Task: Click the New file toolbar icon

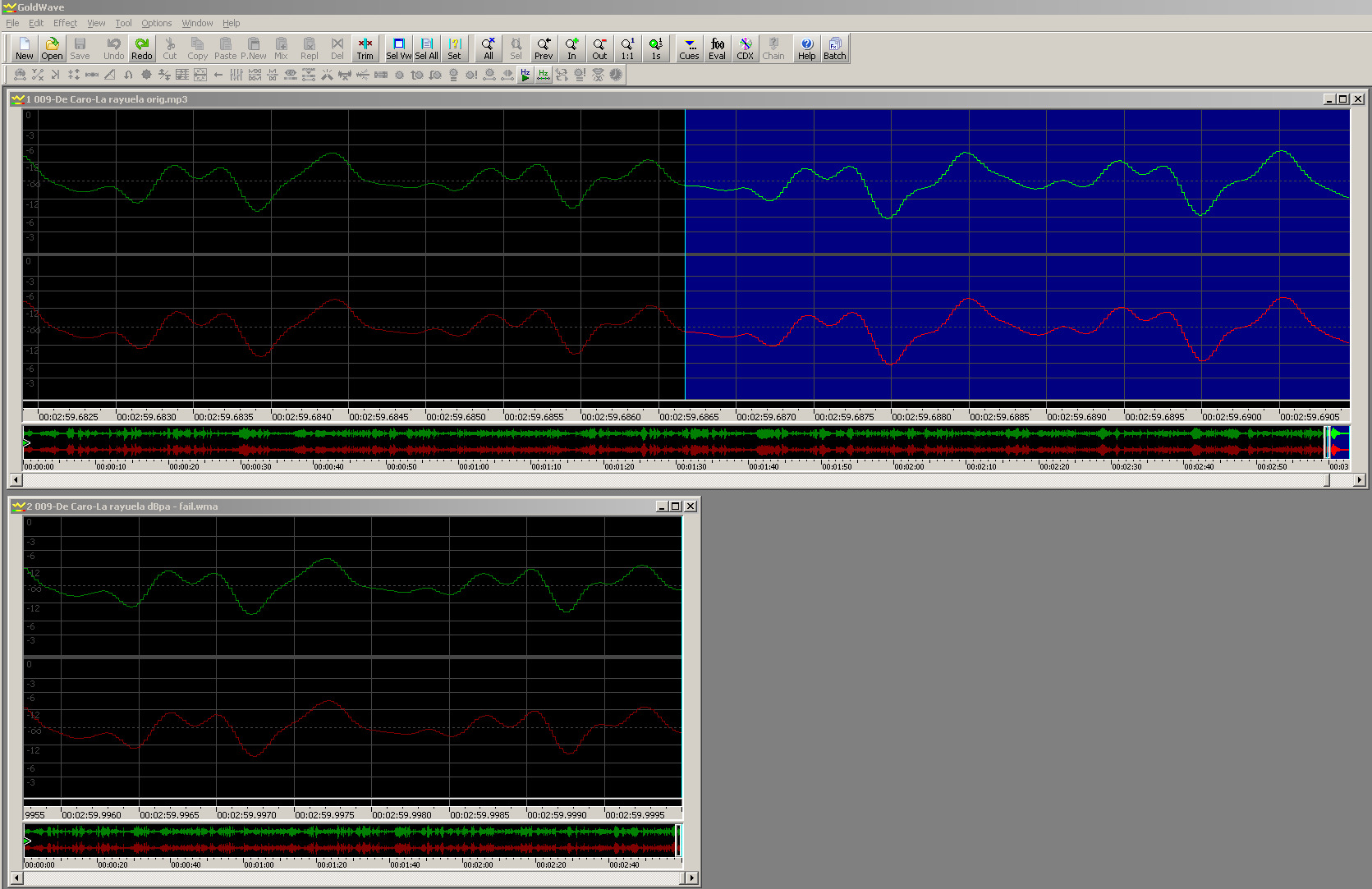Action: tap(25, 48)
